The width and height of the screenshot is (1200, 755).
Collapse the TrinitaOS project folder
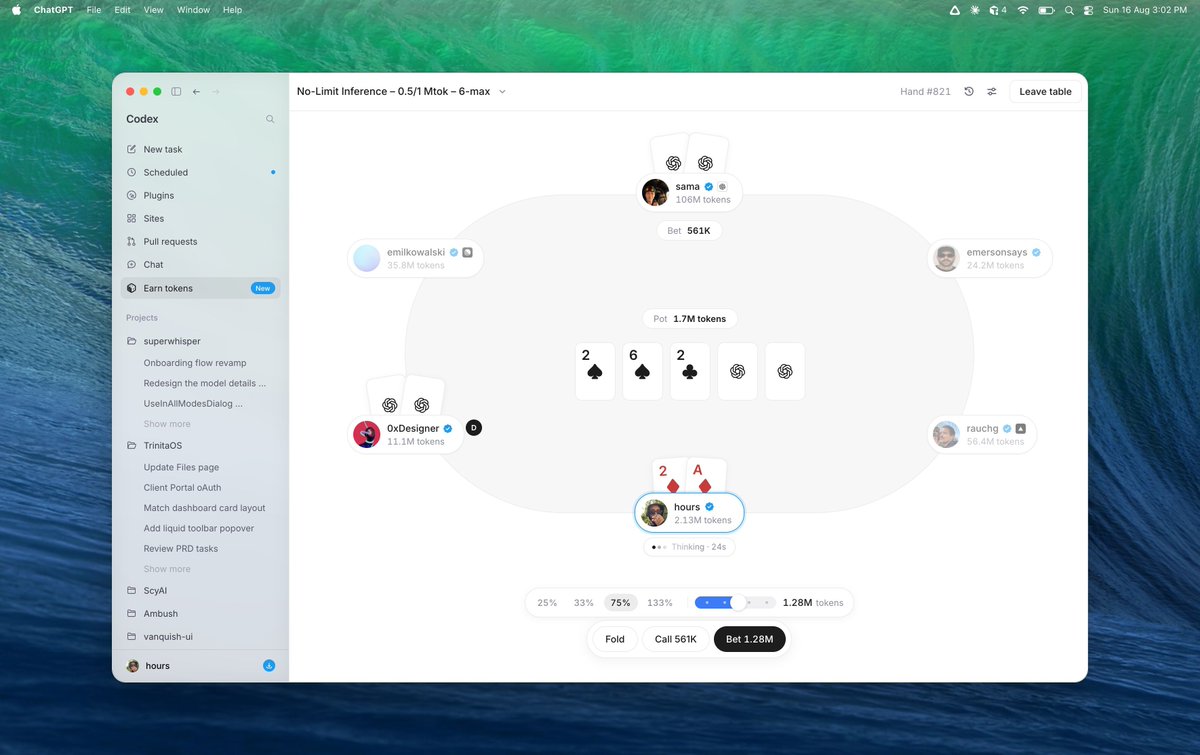click(132, 445)
